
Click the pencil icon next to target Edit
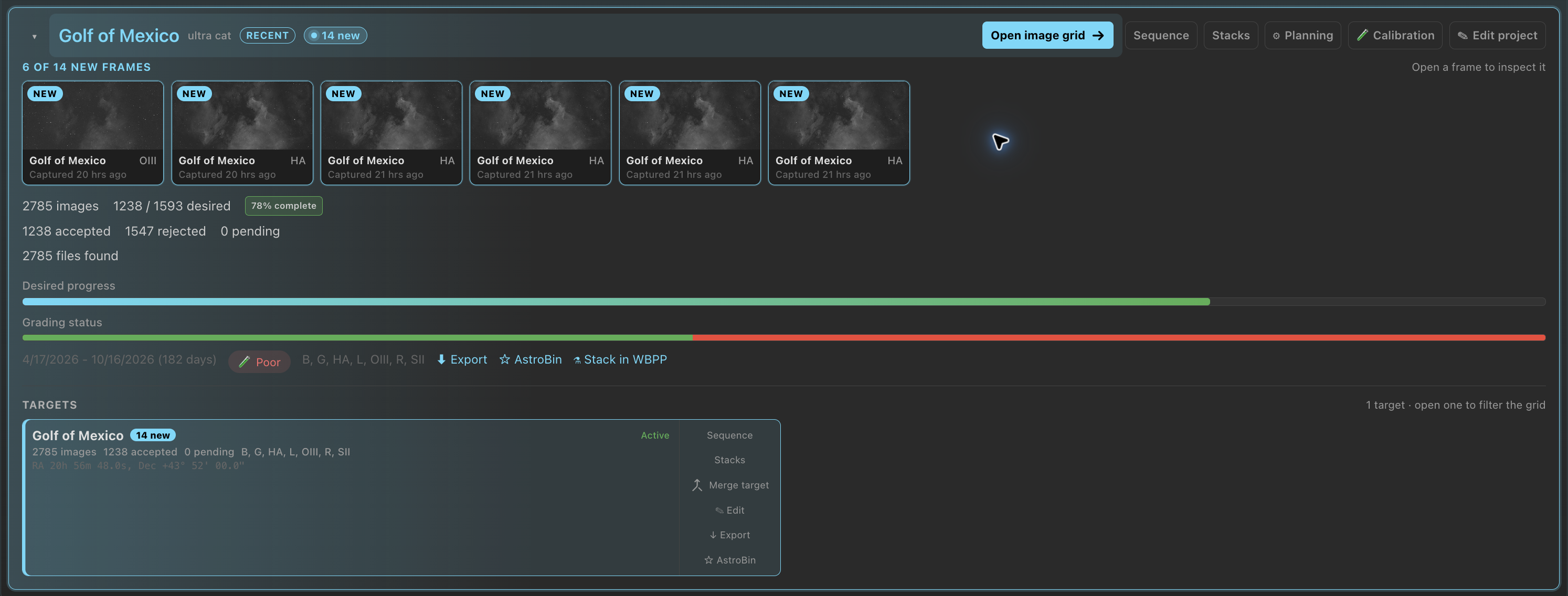pyautogui.click(x=719, y=510)
